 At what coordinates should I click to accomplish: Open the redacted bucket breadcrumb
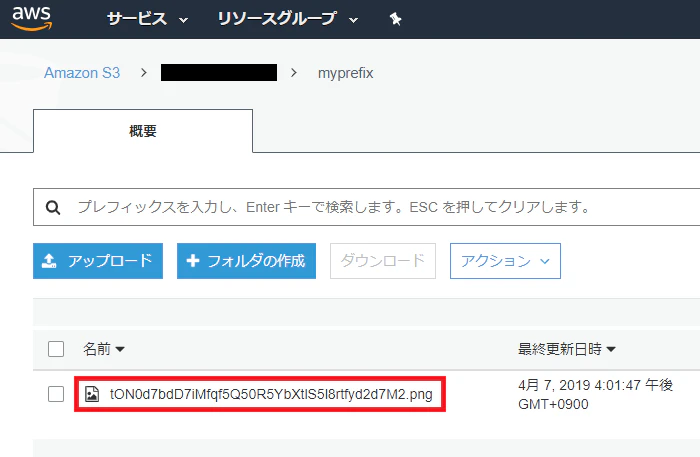(219, 73)
